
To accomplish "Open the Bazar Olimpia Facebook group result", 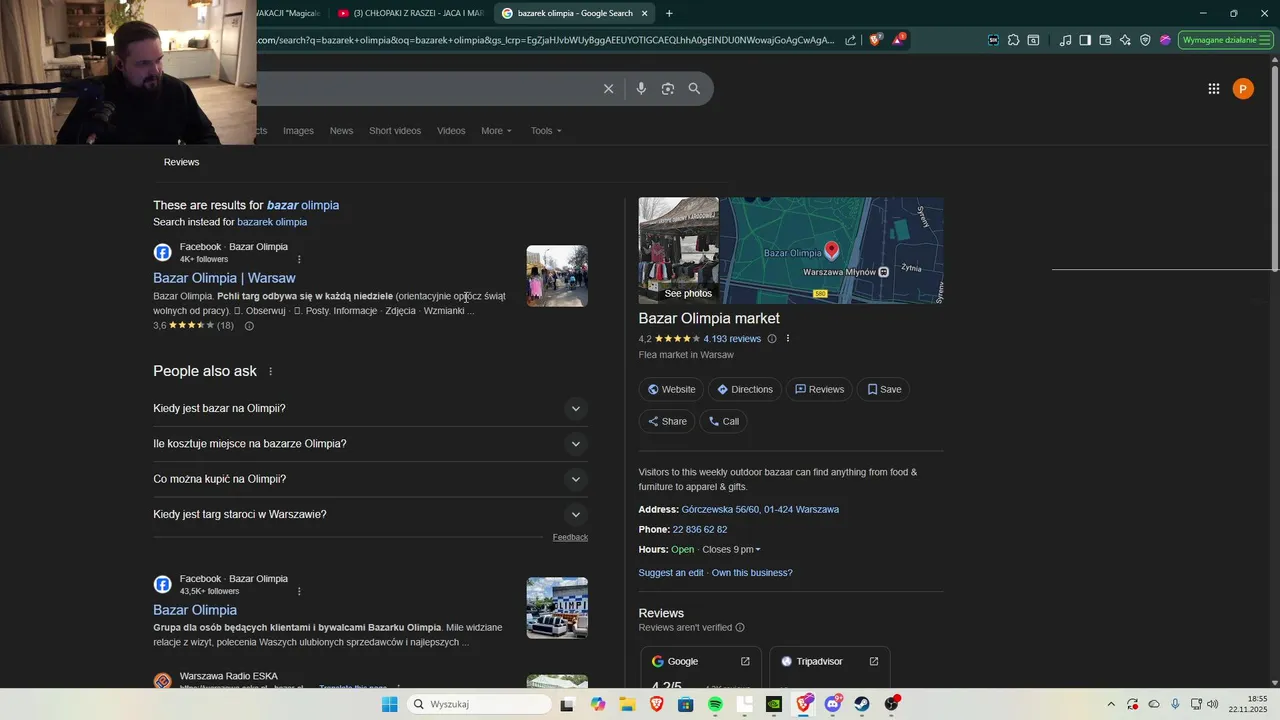I will [195, 610].
